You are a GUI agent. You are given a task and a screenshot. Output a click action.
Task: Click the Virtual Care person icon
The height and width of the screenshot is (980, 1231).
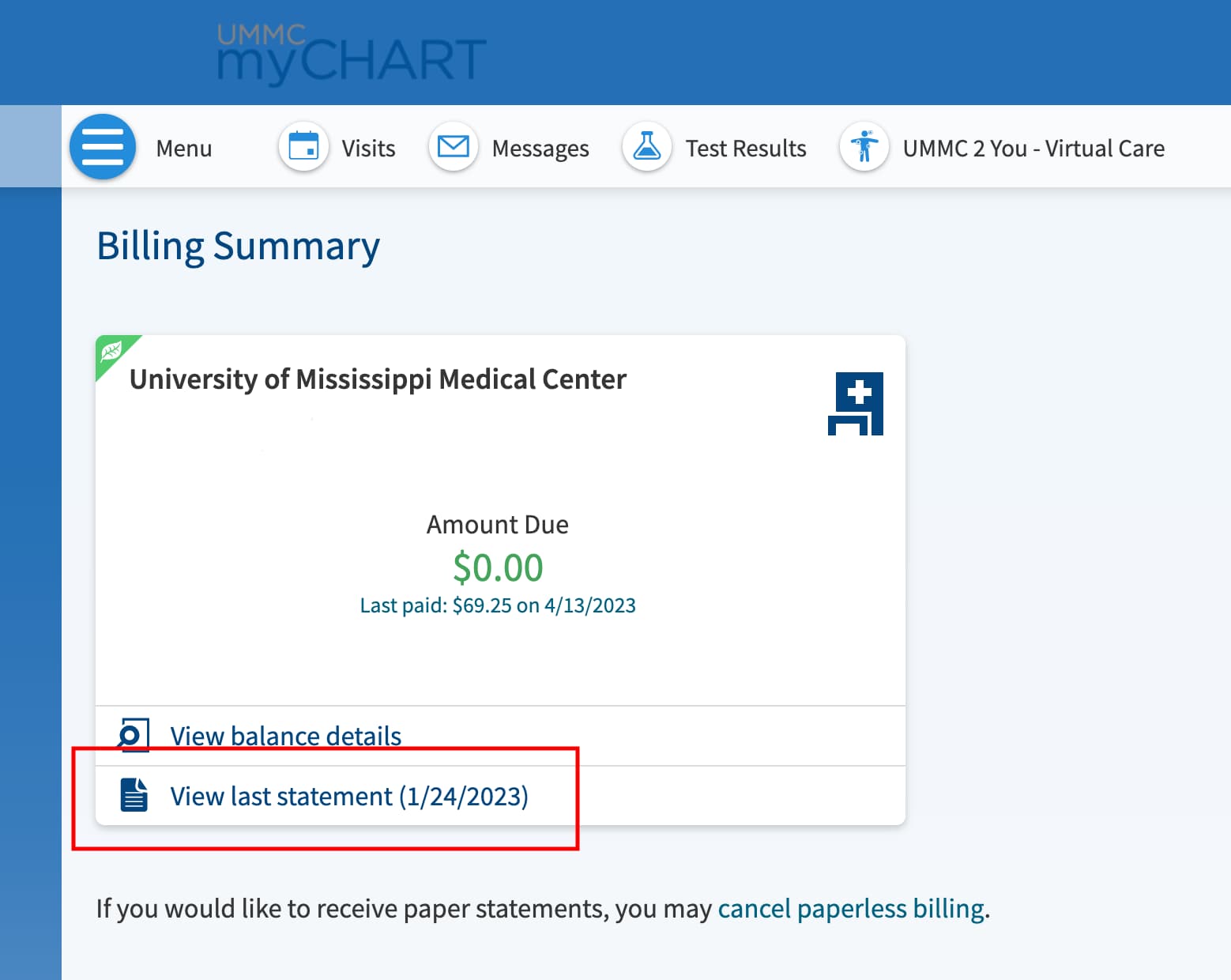pos(864,147)
